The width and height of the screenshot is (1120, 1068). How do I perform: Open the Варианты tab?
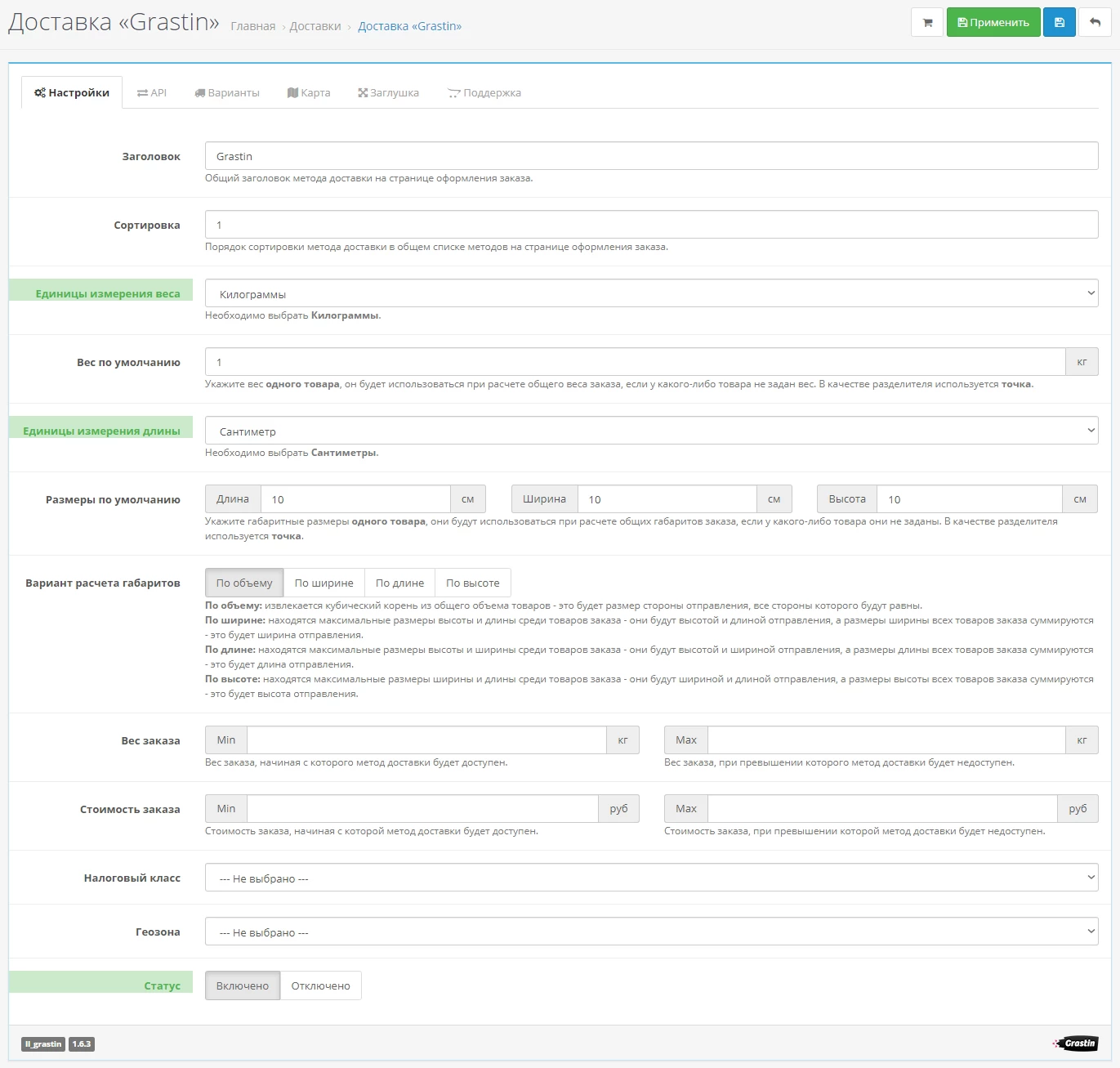(x=227, y=92)
